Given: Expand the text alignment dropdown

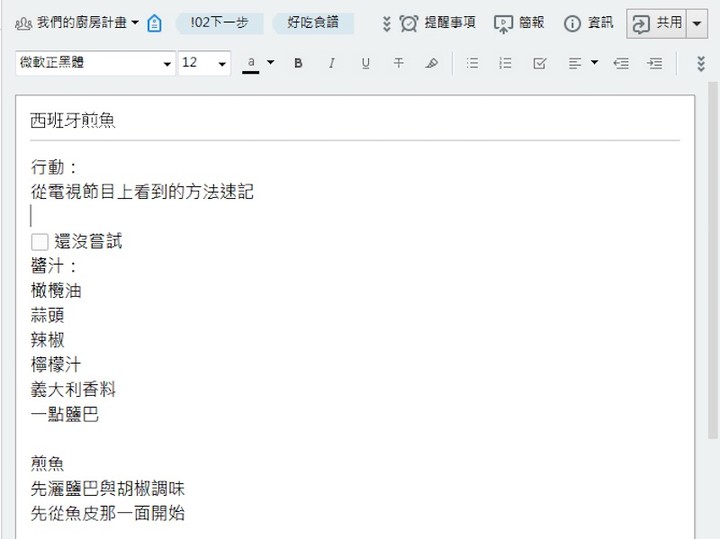Looking at the screenshot, I should click(595, 63).
